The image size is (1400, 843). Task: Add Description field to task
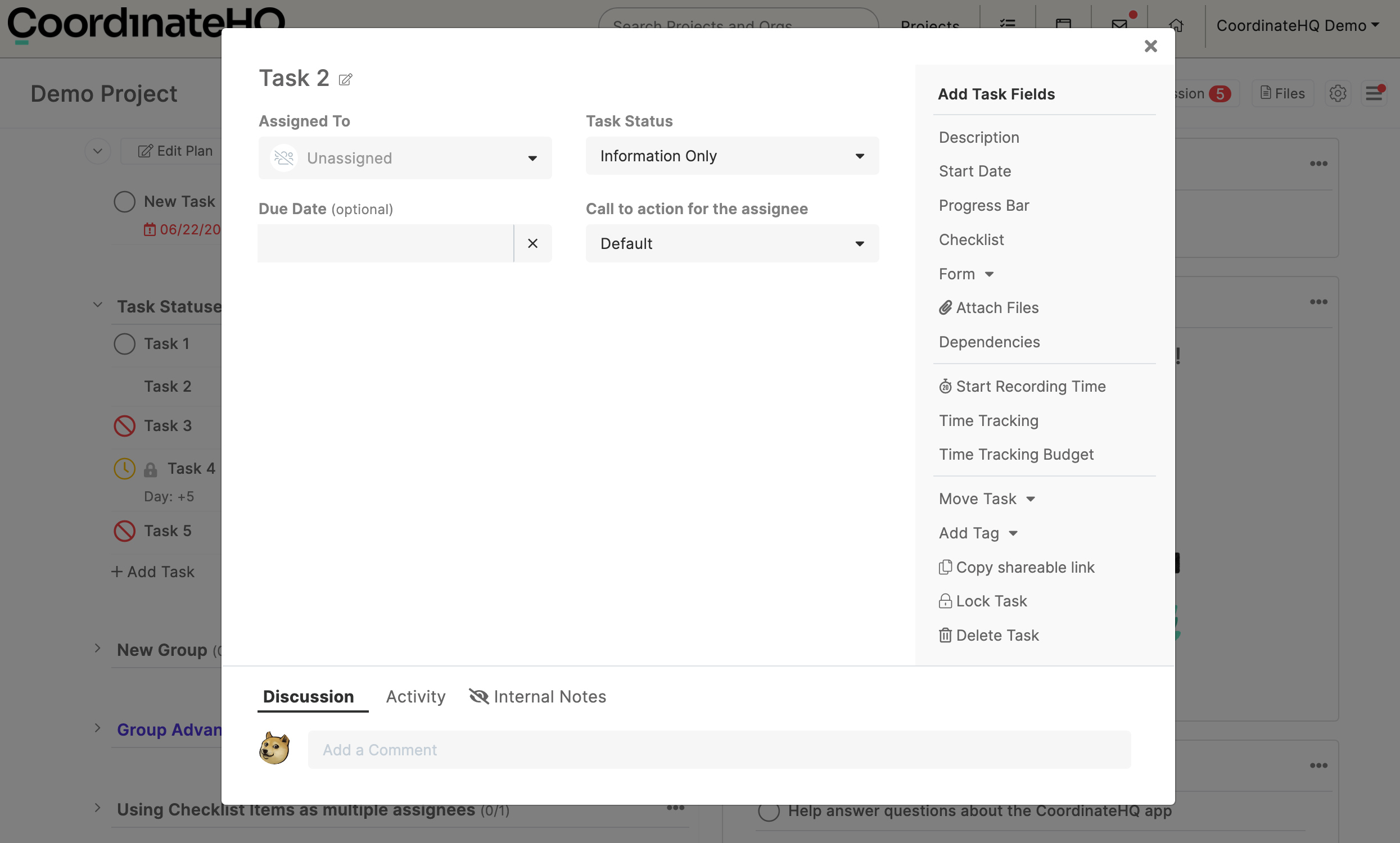tap(979, 138)
